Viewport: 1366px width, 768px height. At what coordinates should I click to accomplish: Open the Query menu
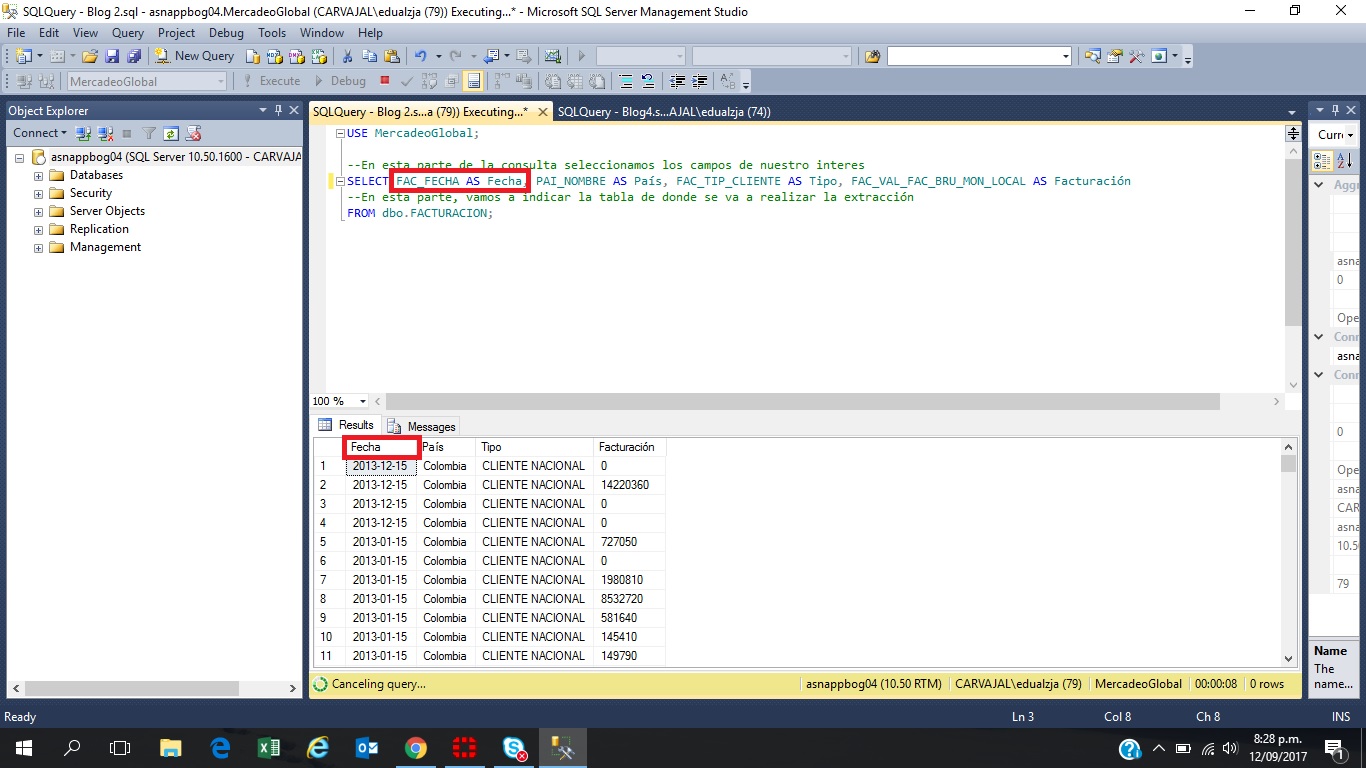pyautogui.click(x=127, y=32)
